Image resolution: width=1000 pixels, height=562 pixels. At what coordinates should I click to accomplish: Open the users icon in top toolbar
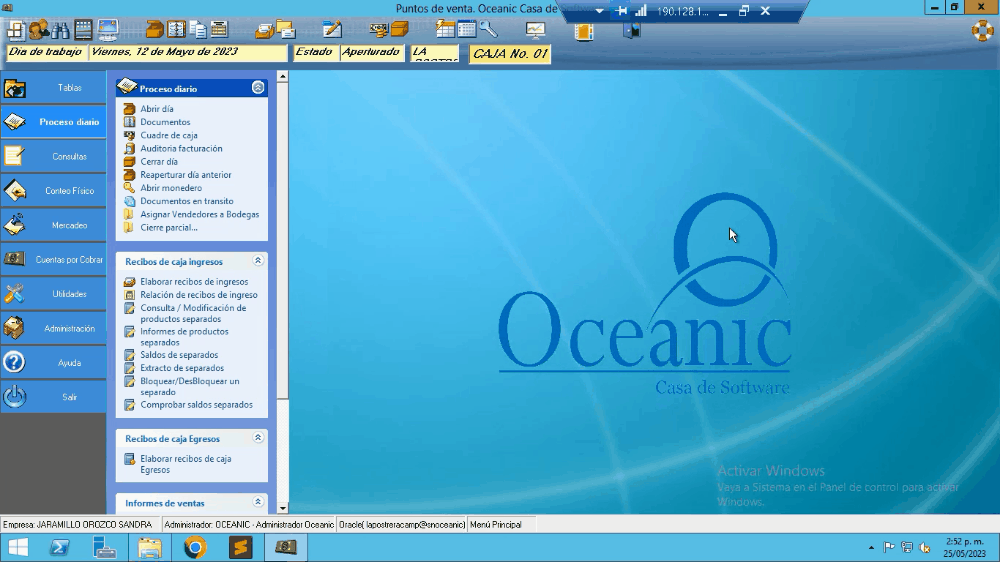[38, 30]
